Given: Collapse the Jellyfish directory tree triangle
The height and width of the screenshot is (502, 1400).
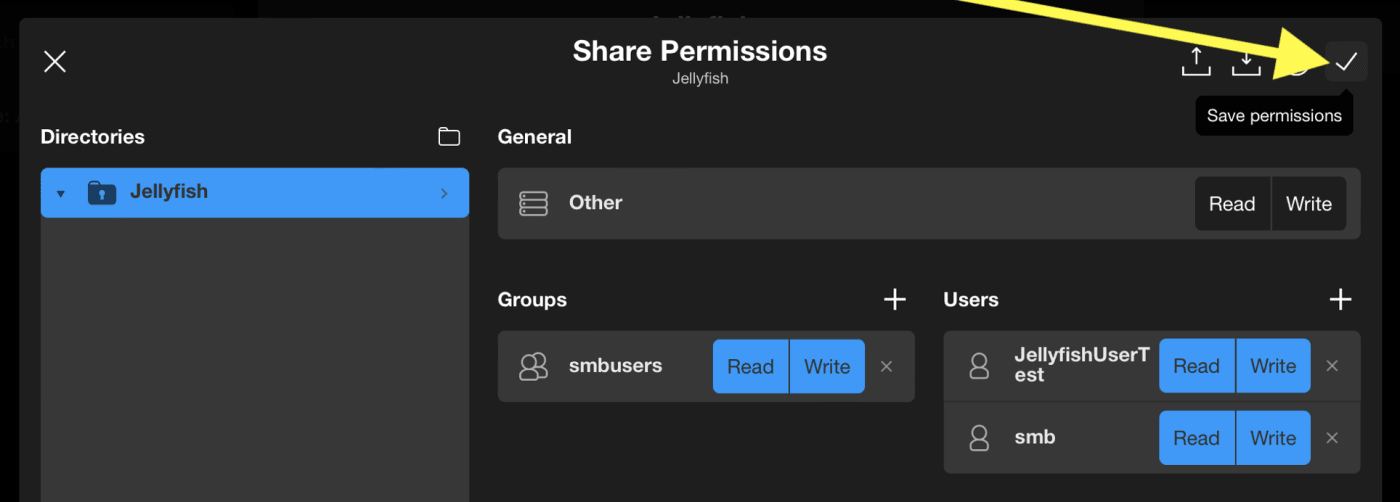Looking at the screenshot, I should [x=61, y=193].
